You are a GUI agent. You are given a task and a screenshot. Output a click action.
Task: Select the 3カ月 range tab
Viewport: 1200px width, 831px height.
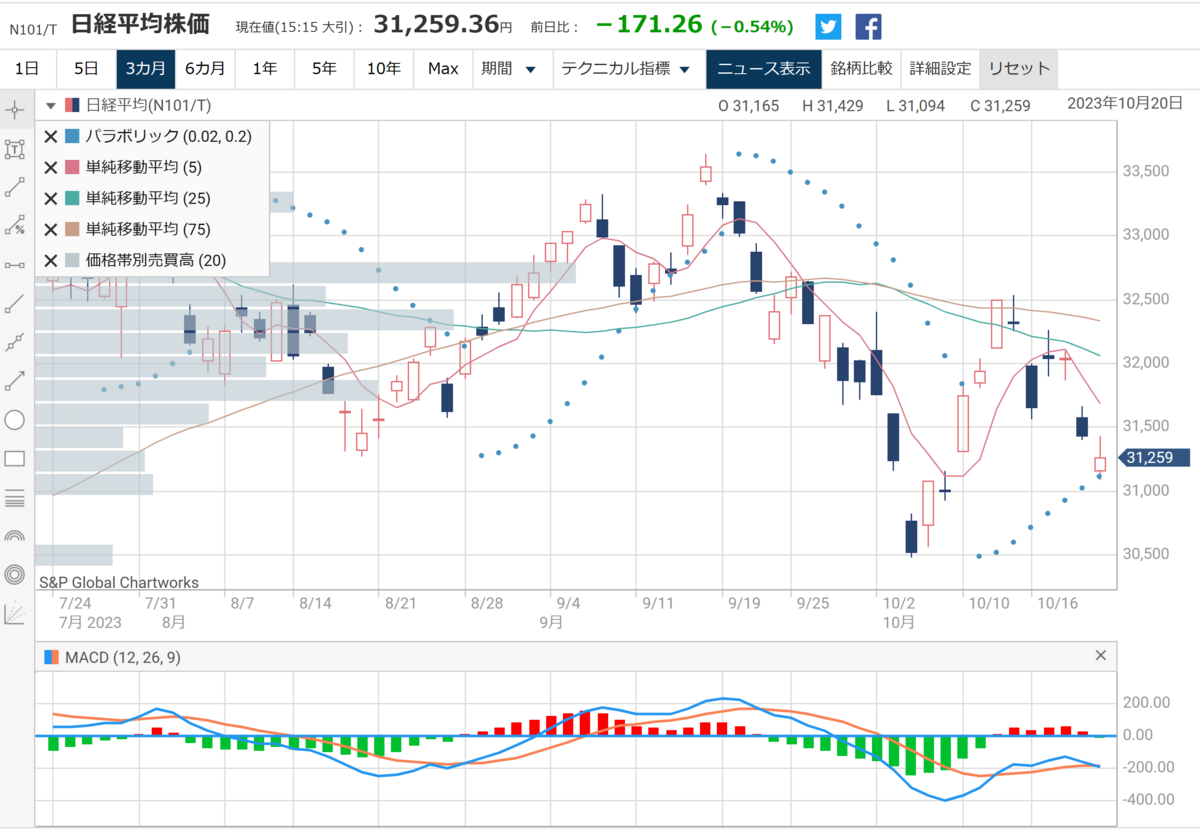145,69
